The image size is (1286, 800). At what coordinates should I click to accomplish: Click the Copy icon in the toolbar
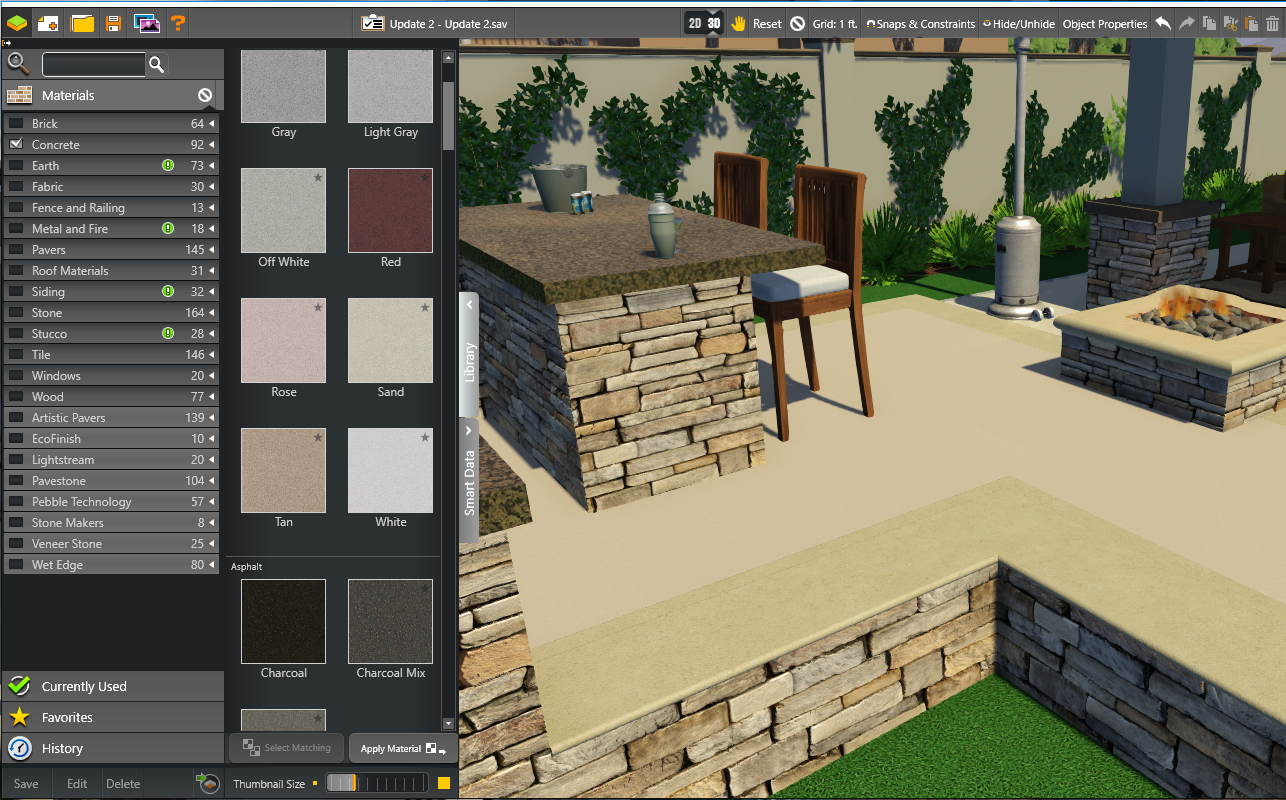pos(1209,22)
